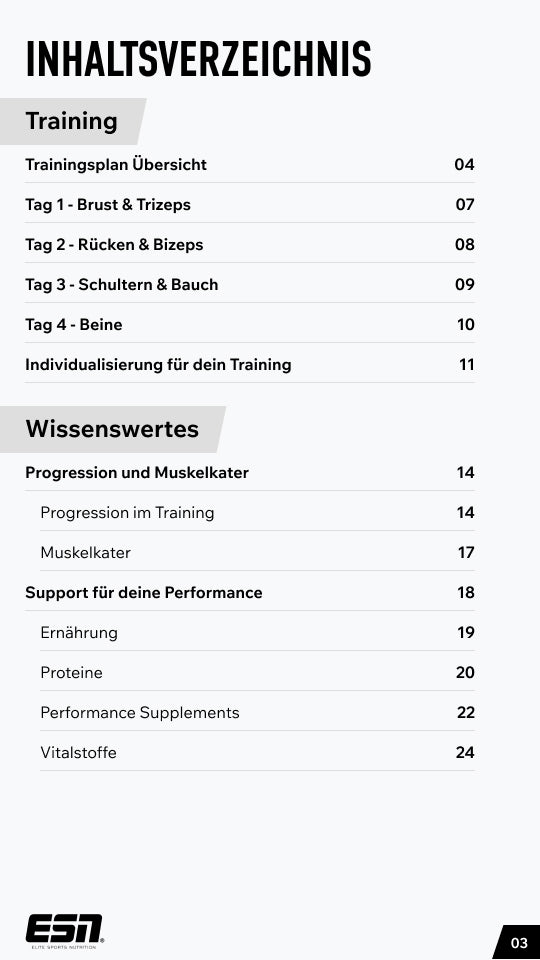Image resolution: width=540 pixels, height=960 pixels.
Task: Select Performance Supplements entry
Action: tap(257, 713)
